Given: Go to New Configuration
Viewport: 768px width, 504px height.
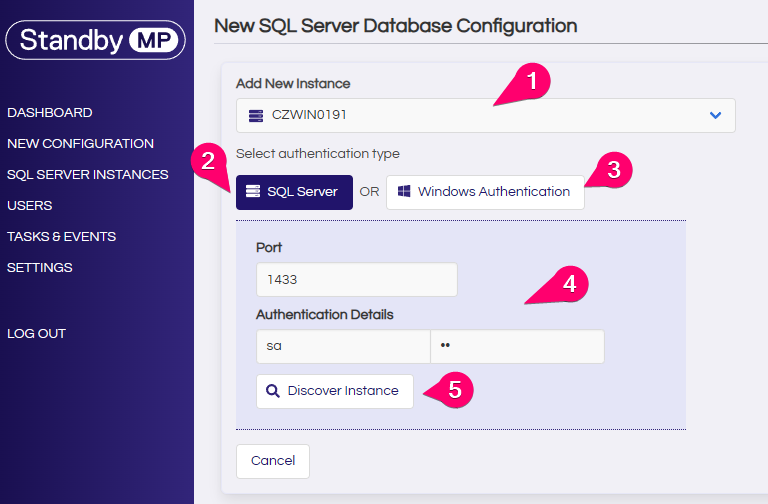Looking at the screenshot, I should pos(80,144).
